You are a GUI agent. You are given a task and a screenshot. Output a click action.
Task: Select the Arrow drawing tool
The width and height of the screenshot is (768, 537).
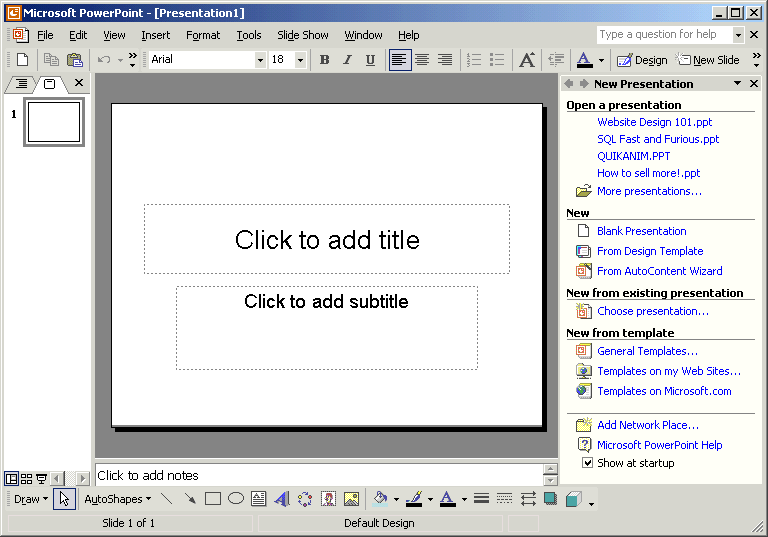click(x=190, y=499)
